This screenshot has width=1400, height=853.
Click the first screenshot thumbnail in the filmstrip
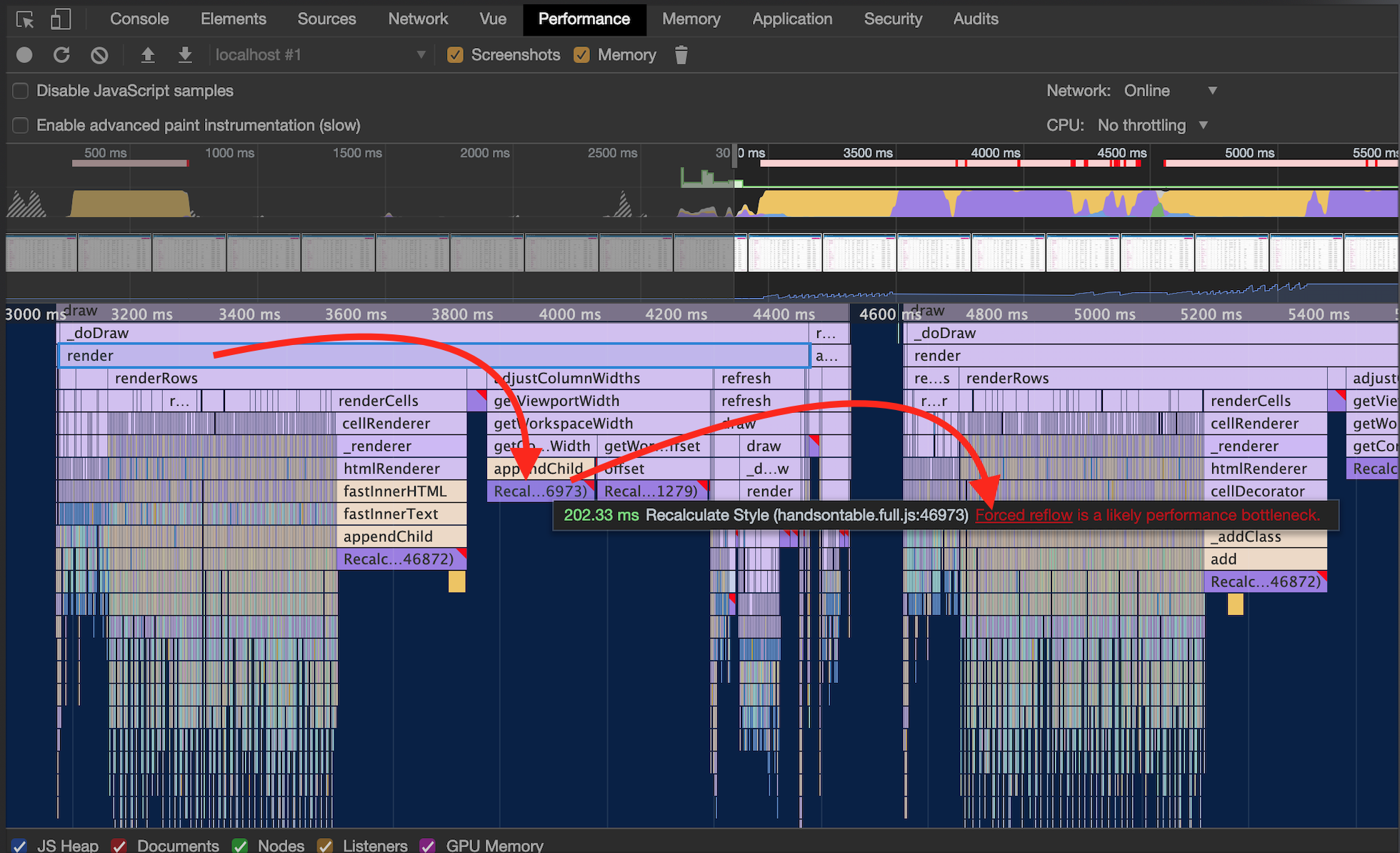tap(41, 253)
